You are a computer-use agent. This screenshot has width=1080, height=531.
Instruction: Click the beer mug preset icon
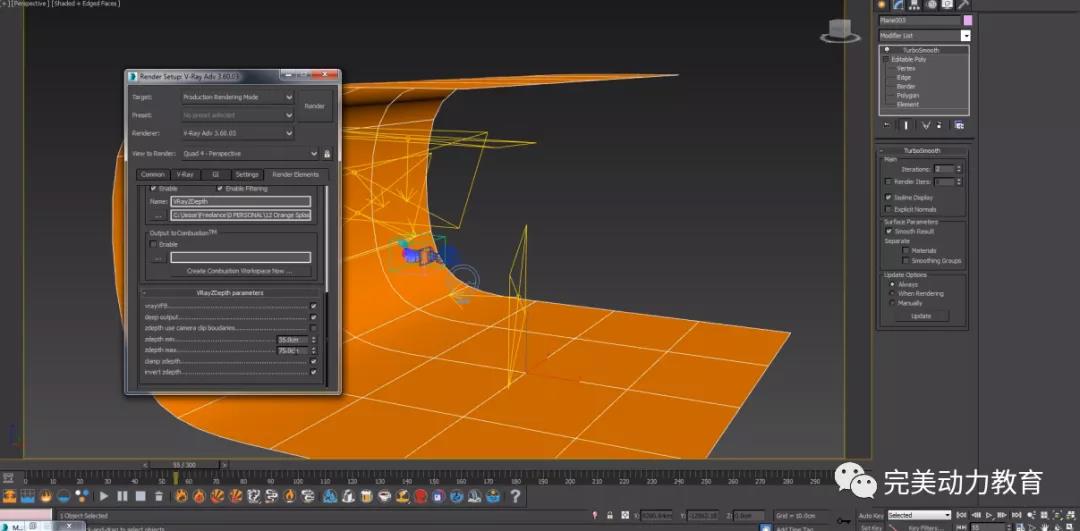(x=366, y=496)
